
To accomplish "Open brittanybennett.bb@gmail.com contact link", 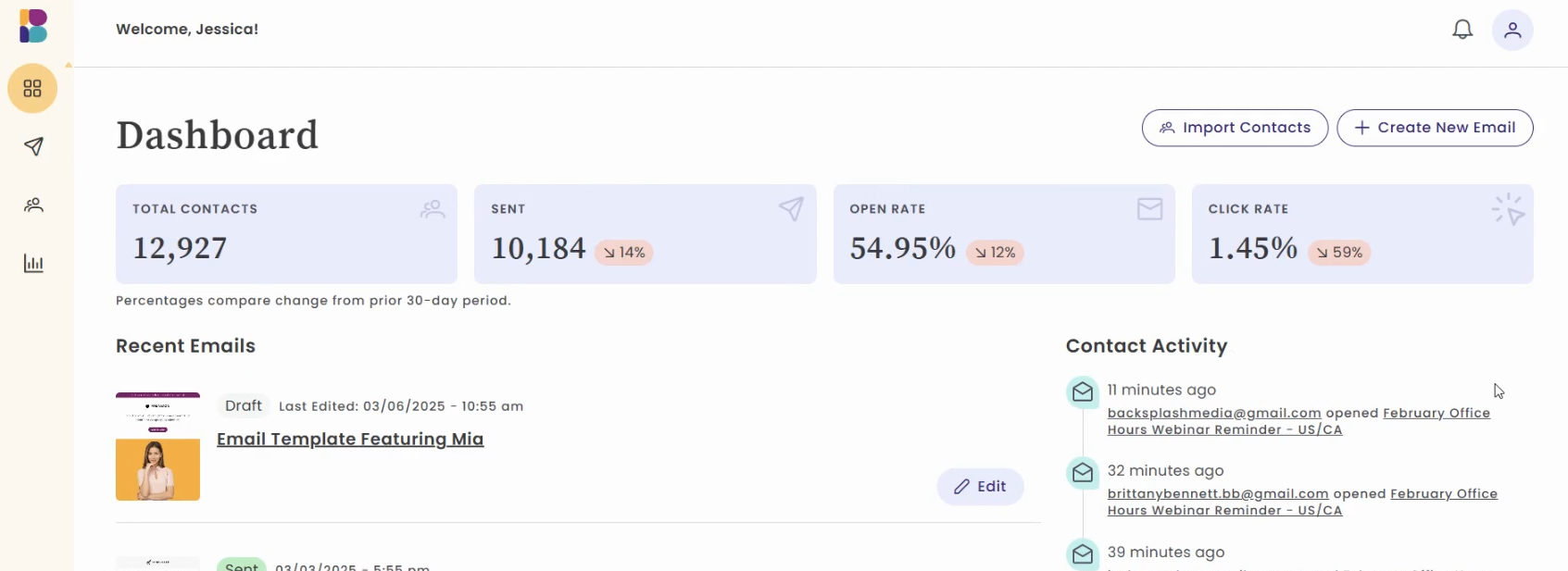I will pyautogui.click(x=1217, y=493).
